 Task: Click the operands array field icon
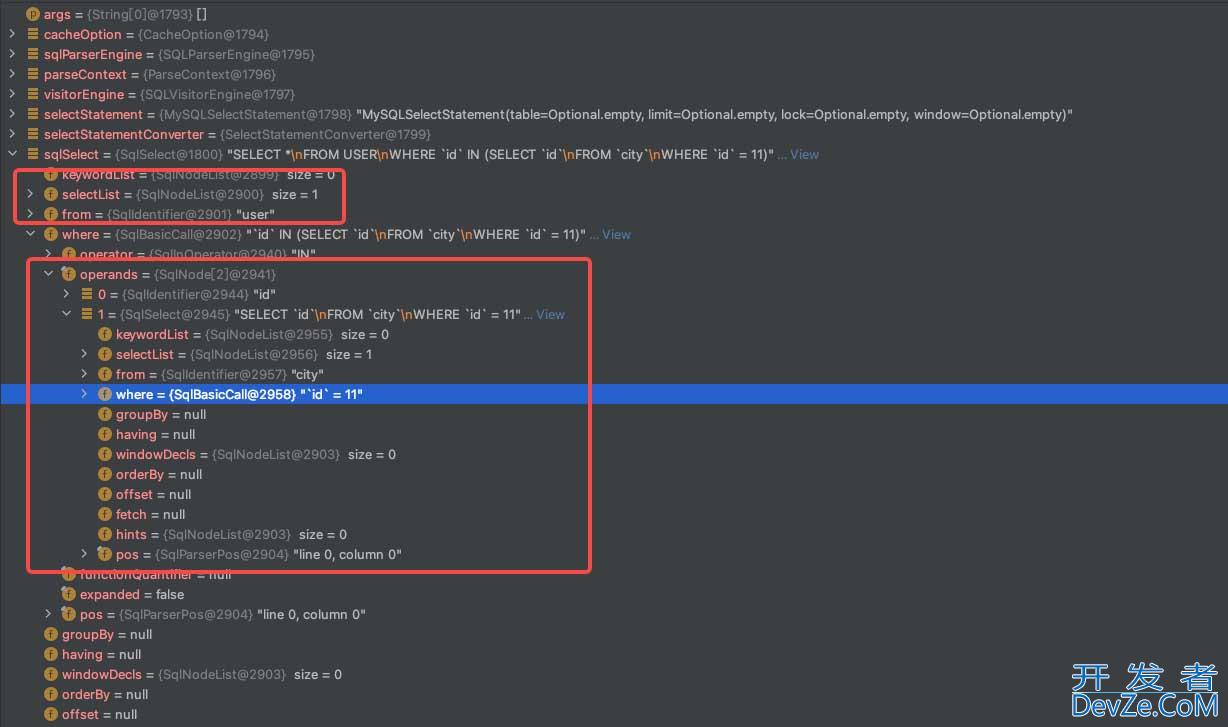click(x=69, y=275)
